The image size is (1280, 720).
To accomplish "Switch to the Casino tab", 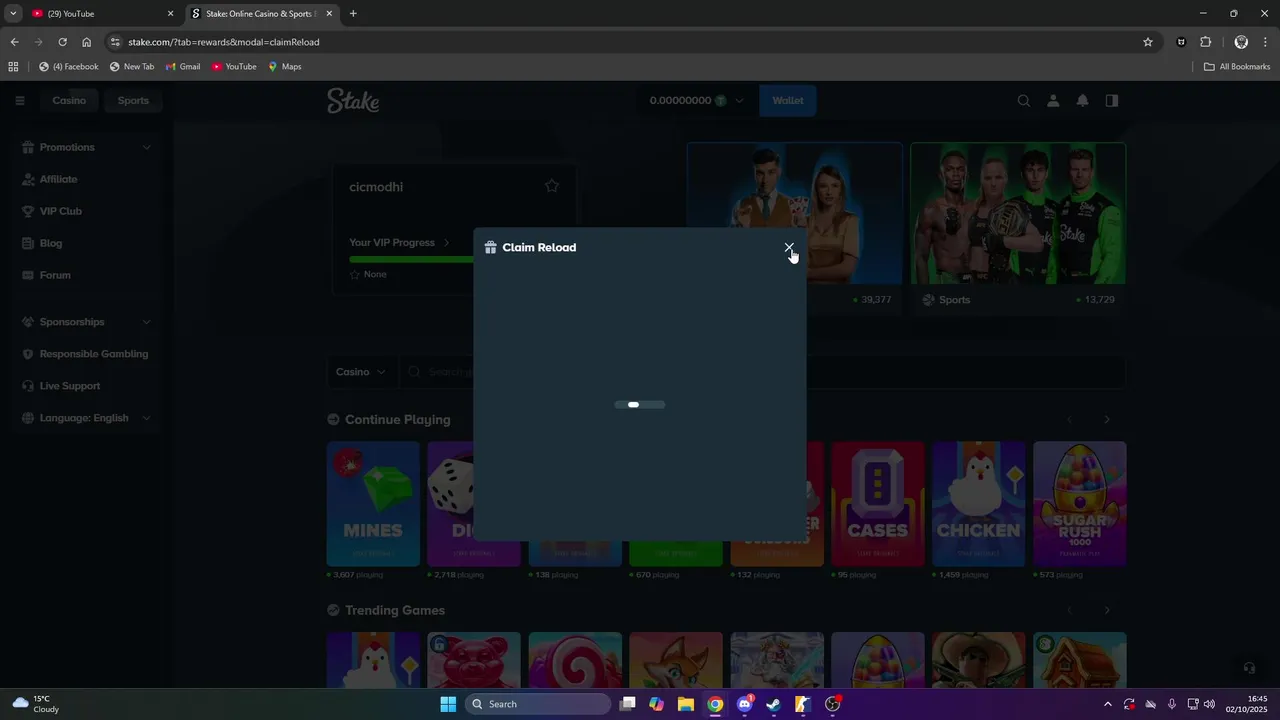I will click(69, 100).
